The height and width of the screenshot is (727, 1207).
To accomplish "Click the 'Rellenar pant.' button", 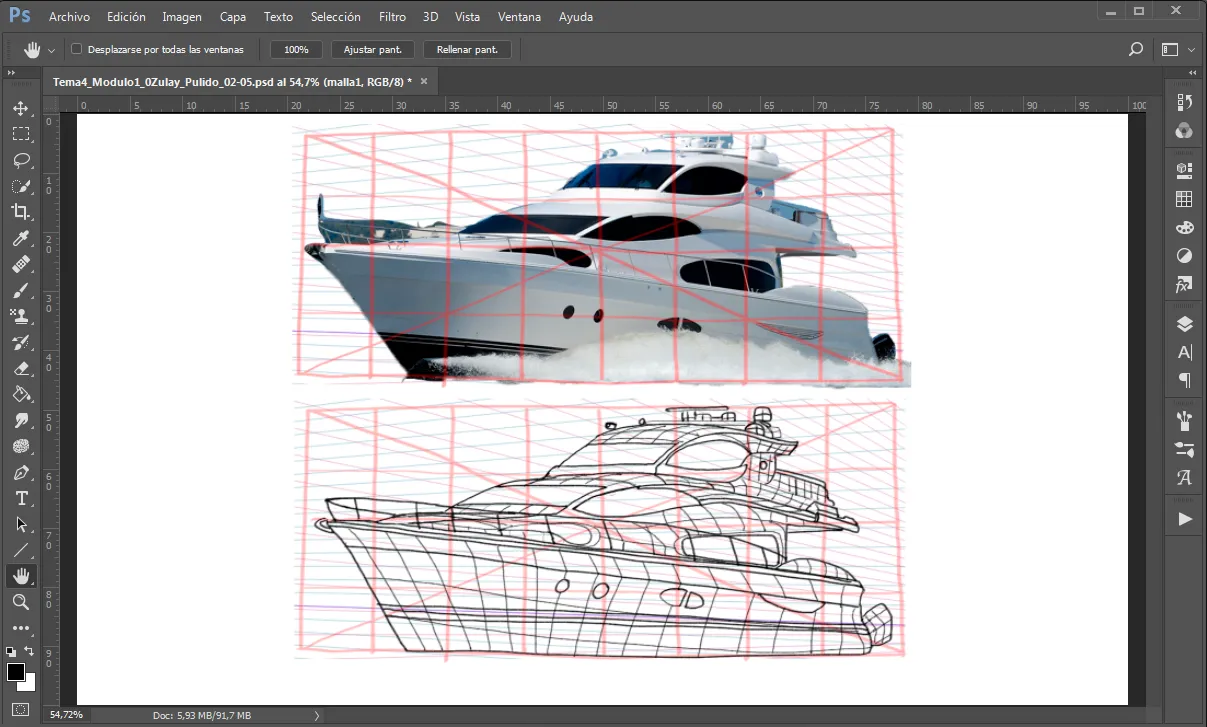I will tap(467, 49).
